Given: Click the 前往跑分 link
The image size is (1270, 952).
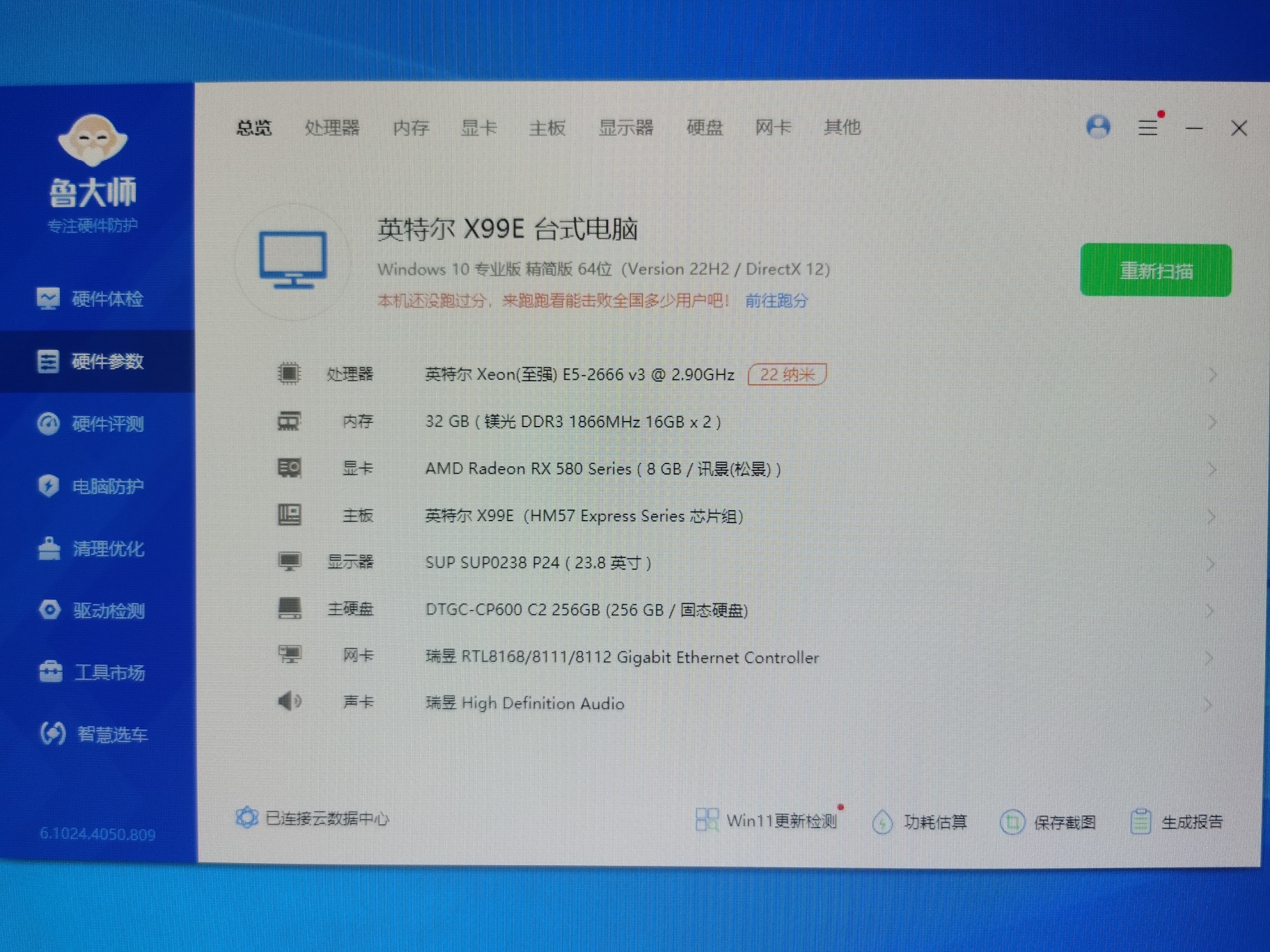Looking at the screenshot, I should (776, 301).
